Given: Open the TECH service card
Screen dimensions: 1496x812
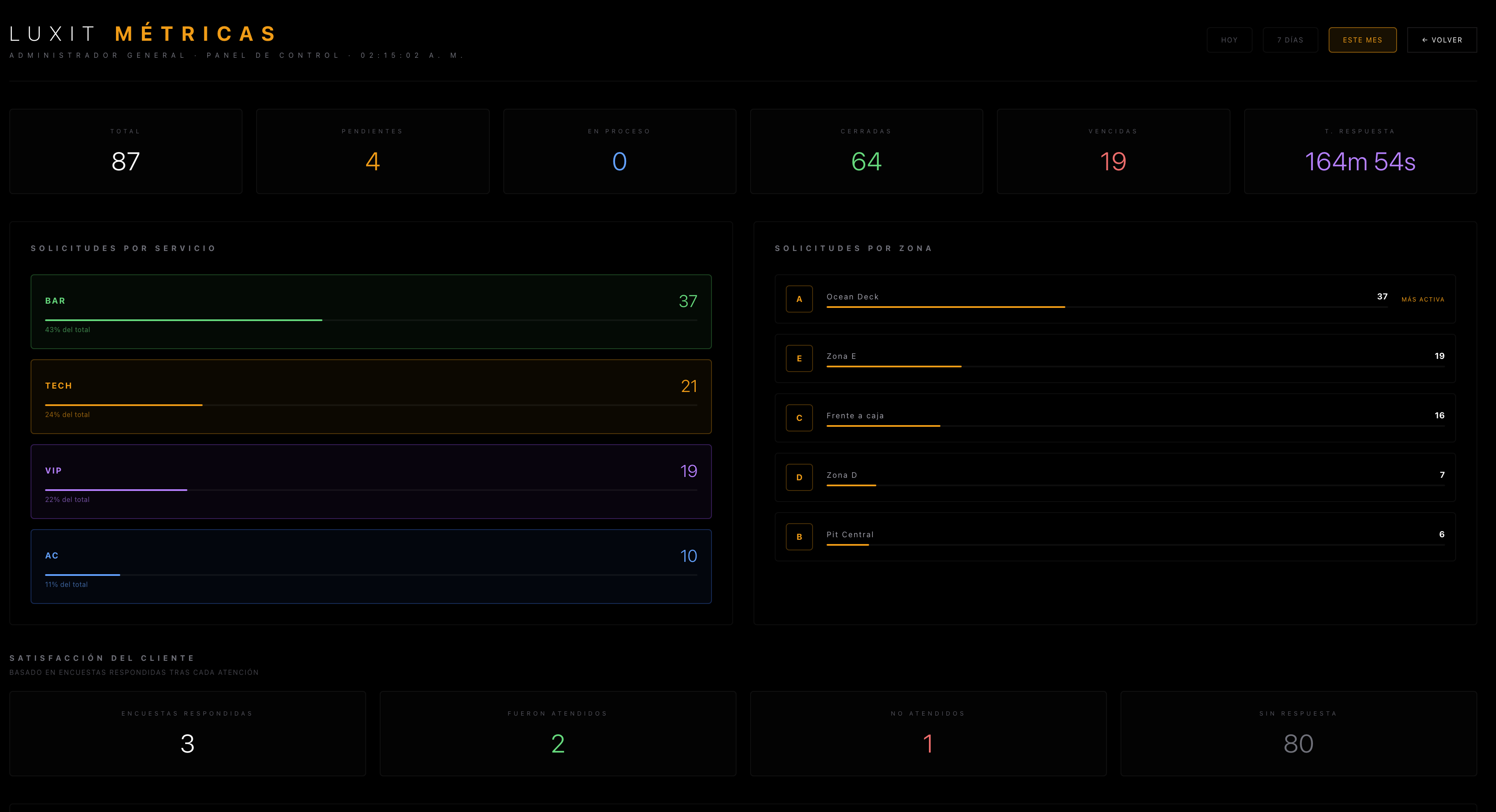Looking at the screenshot, I should [371, 397].
